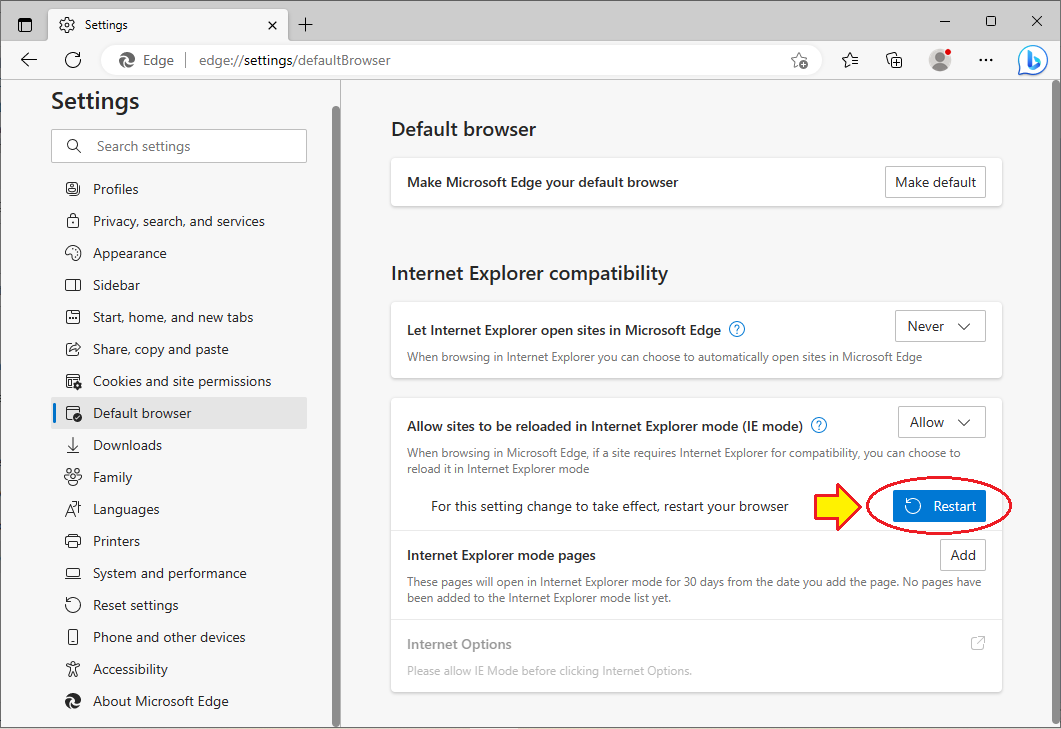Open Languages settings
Image resolution: width=1061 pixels, height=729 pixels.
click(x=179, y=509)
